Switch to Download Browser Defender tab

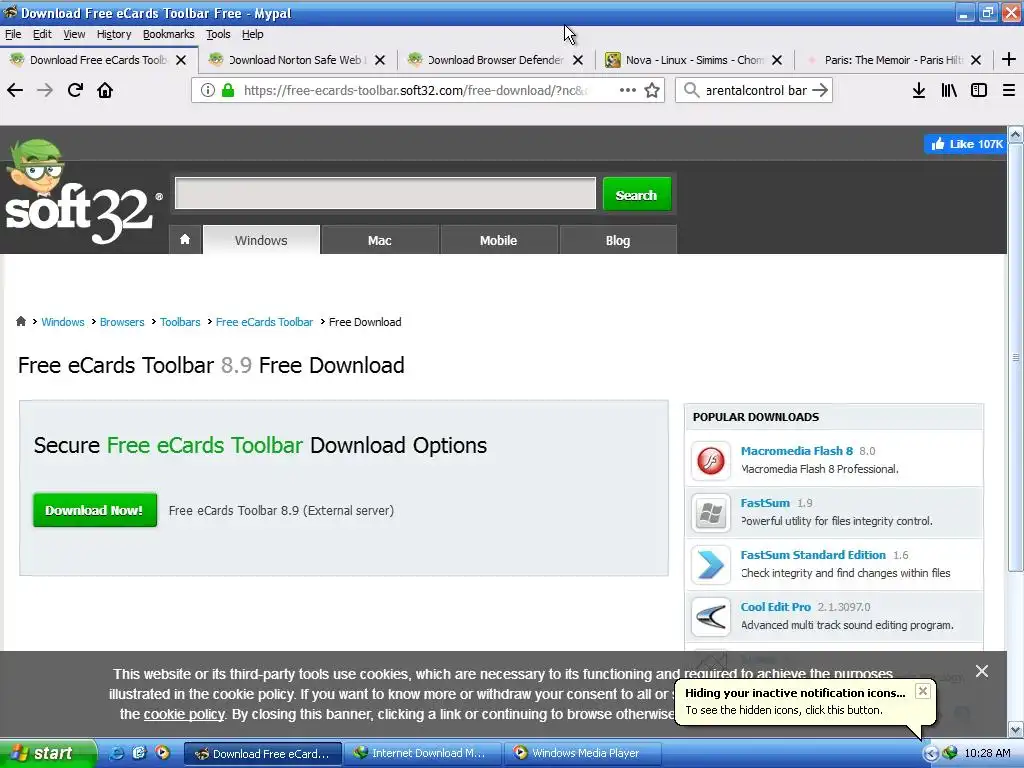(495, 60)
